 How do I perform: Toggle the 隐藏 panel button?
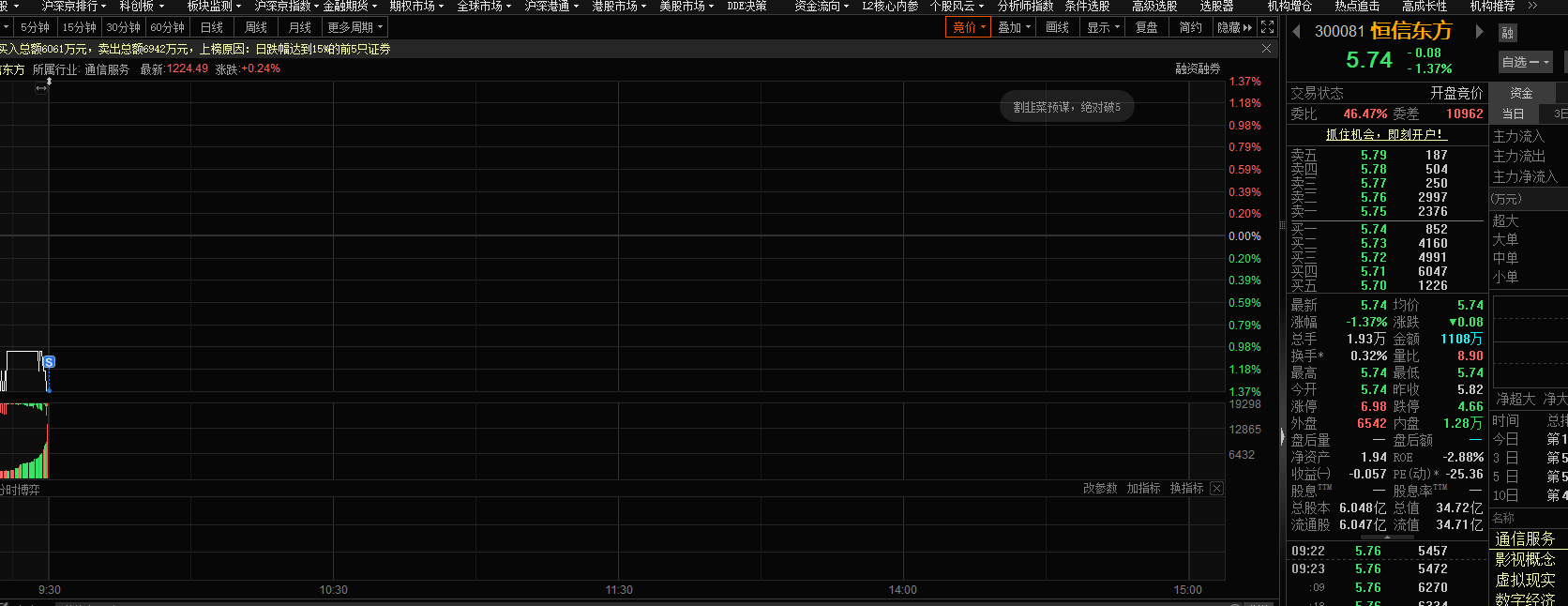point(1234,27)
